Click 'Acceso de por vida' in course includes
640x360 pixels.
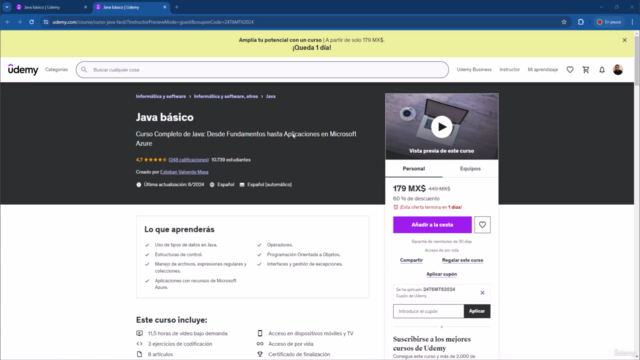pos(291,344)
